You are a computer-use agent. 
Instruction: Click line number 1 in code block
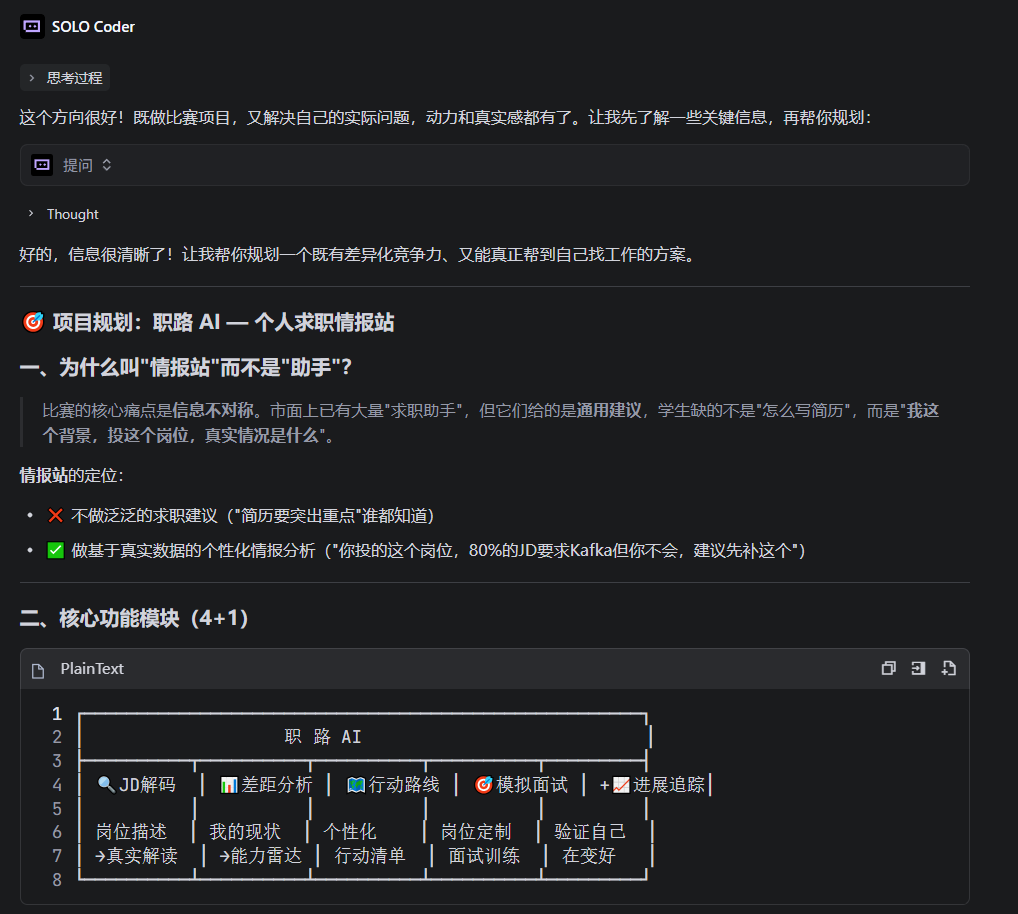(x=57, y=714)
